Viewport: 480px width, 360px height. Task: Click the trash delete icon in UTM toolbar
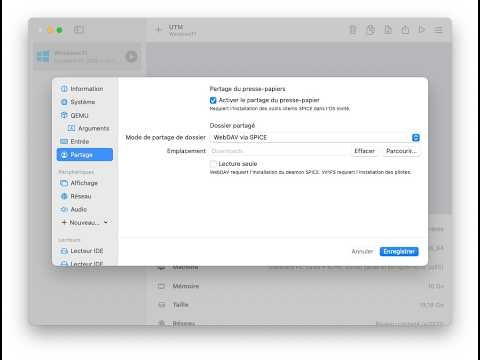pyautogui.click(x=353, y=30)
